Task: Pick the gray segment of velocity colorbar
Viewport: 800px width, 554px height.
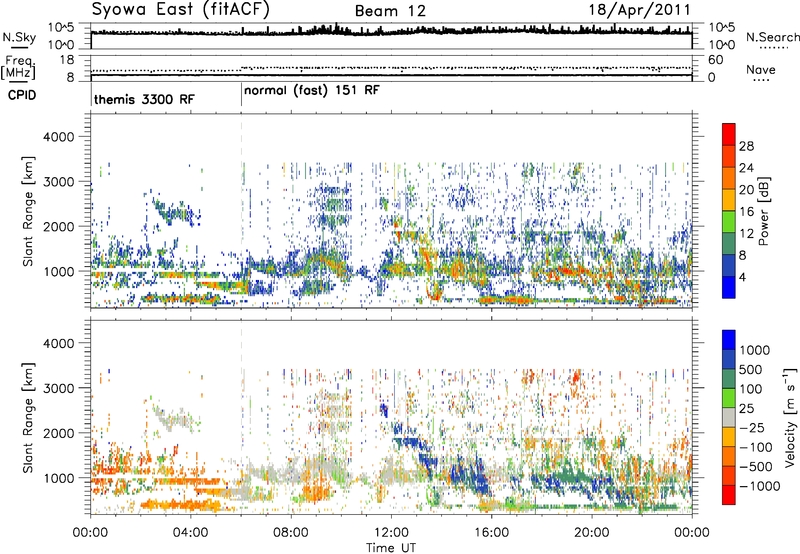Action: pos(729,418)
